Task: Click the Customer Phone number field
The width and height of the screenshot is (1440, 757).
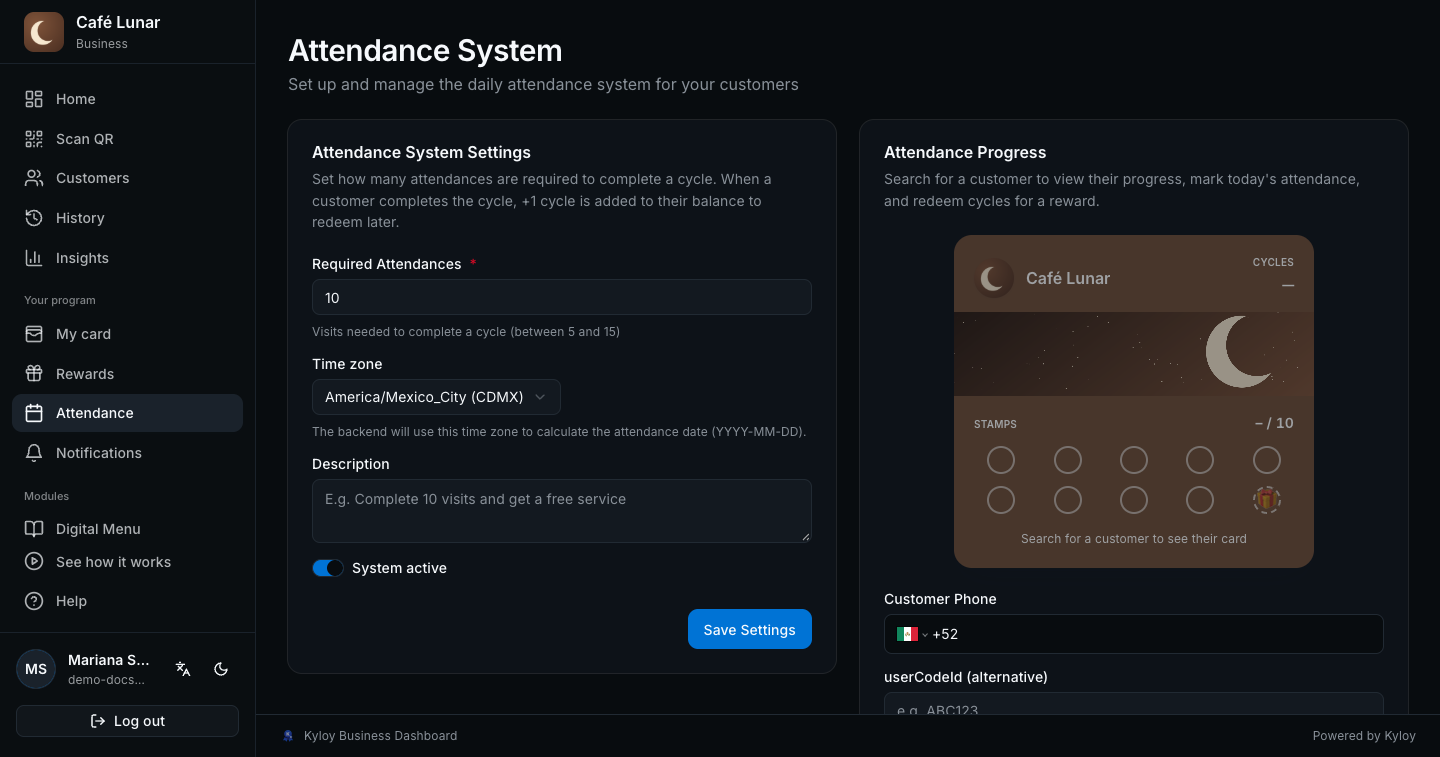Action: 1134,634
